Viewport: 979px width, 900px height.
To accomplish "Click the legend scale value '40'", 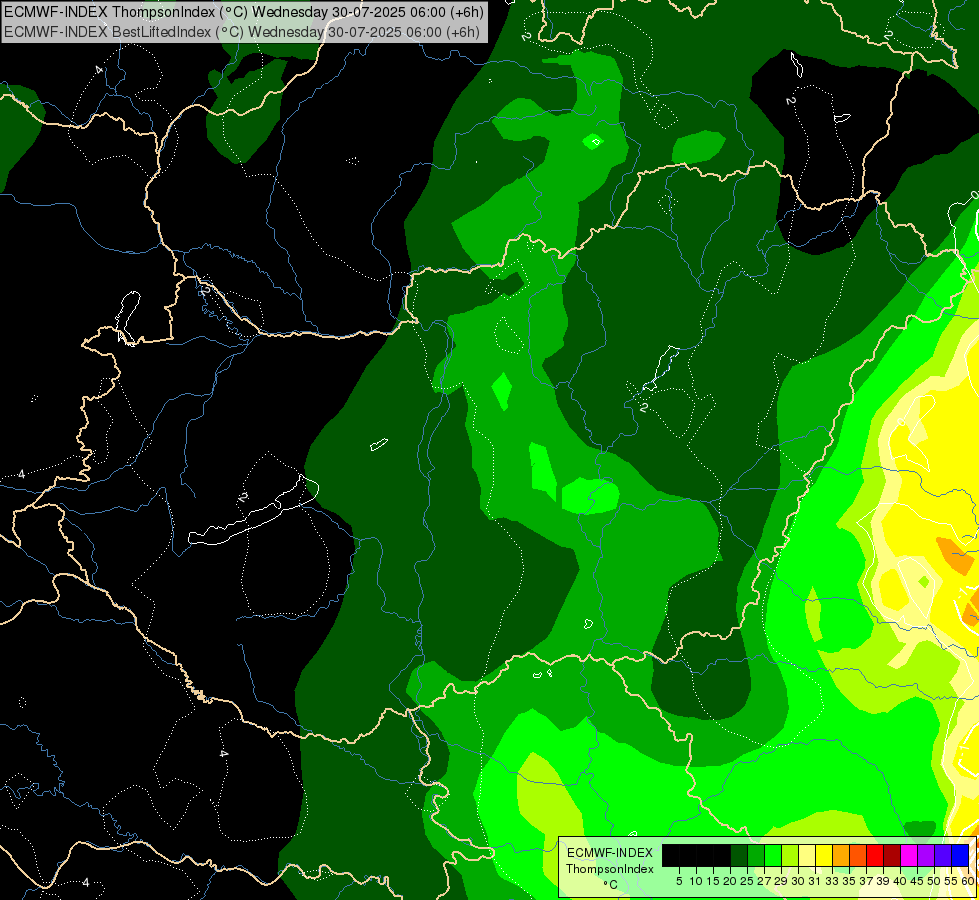I will (900, 881).
